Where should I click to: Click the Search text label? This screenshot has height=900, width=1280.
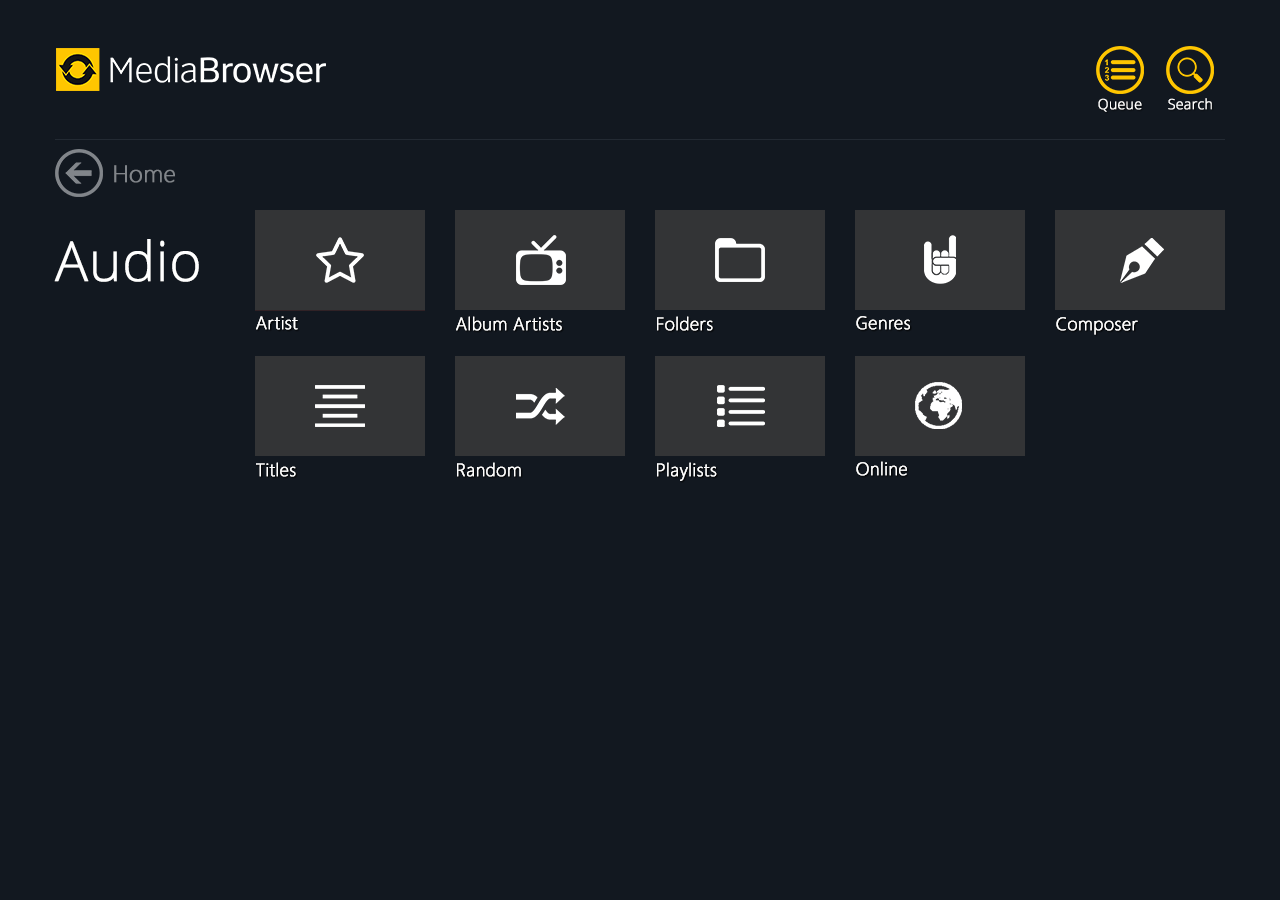1190,105
